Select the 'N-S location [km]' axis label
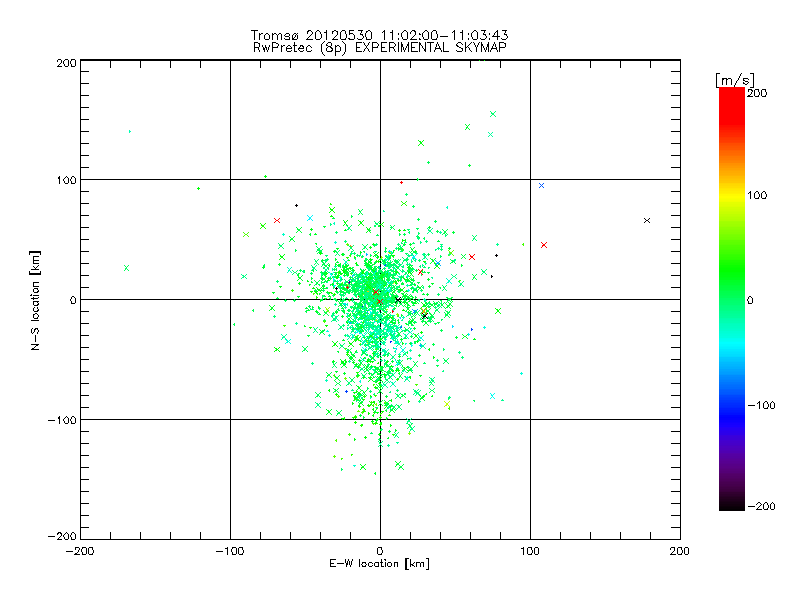The width and height of the screenshot is (800, 600). (35, 301)
